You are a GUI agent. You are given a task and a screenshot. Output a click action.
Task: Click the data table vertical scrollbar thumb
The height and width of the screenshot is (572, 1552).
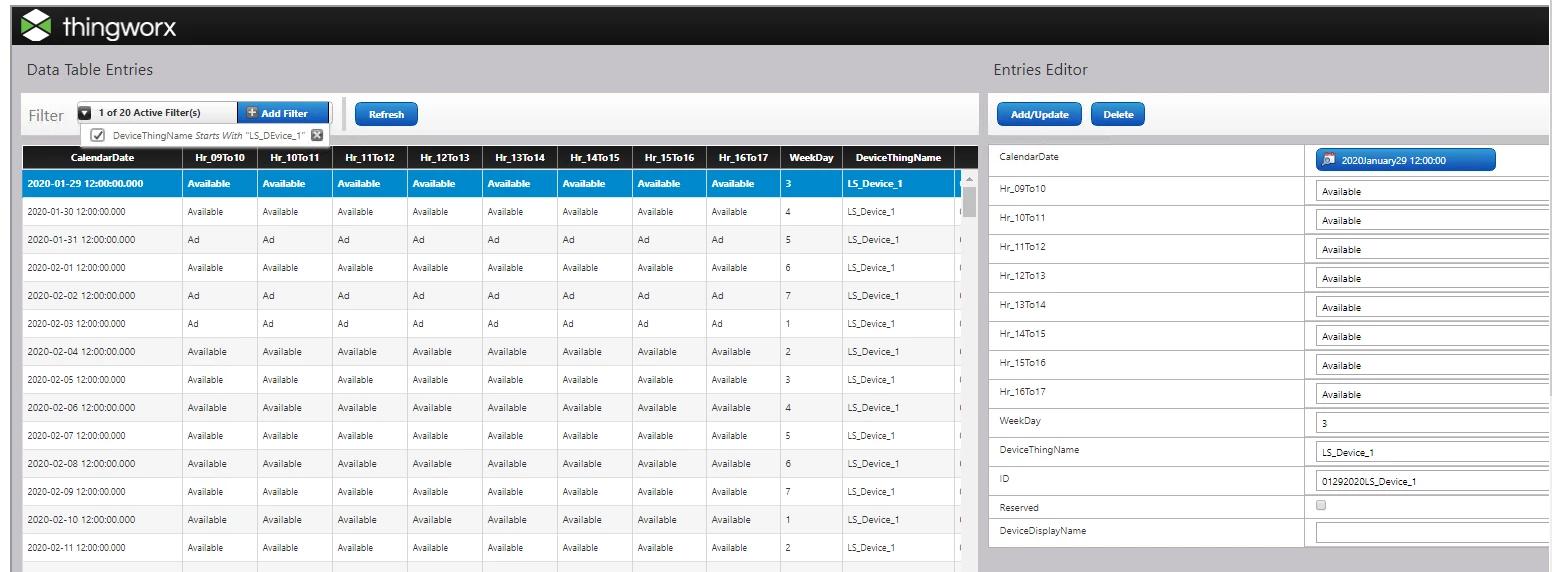(x=968, y=201)
